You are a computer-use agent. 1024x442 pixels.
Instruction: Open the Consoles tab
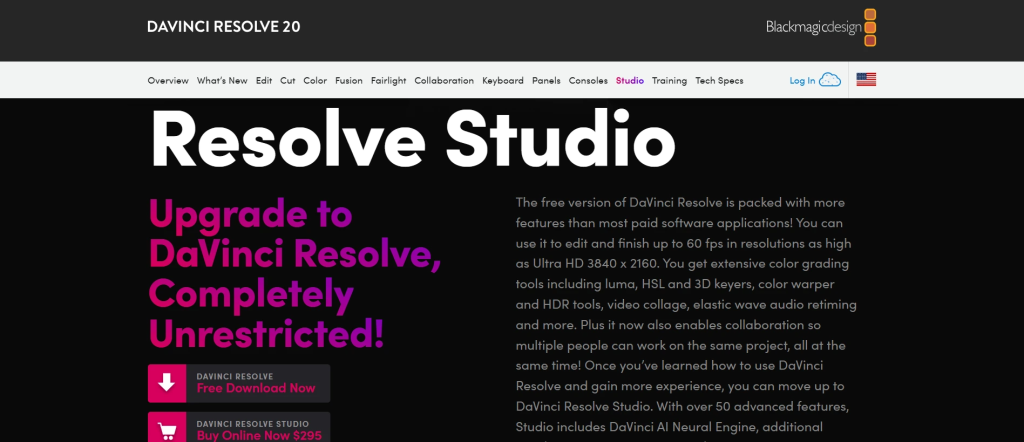coord(588,80)
